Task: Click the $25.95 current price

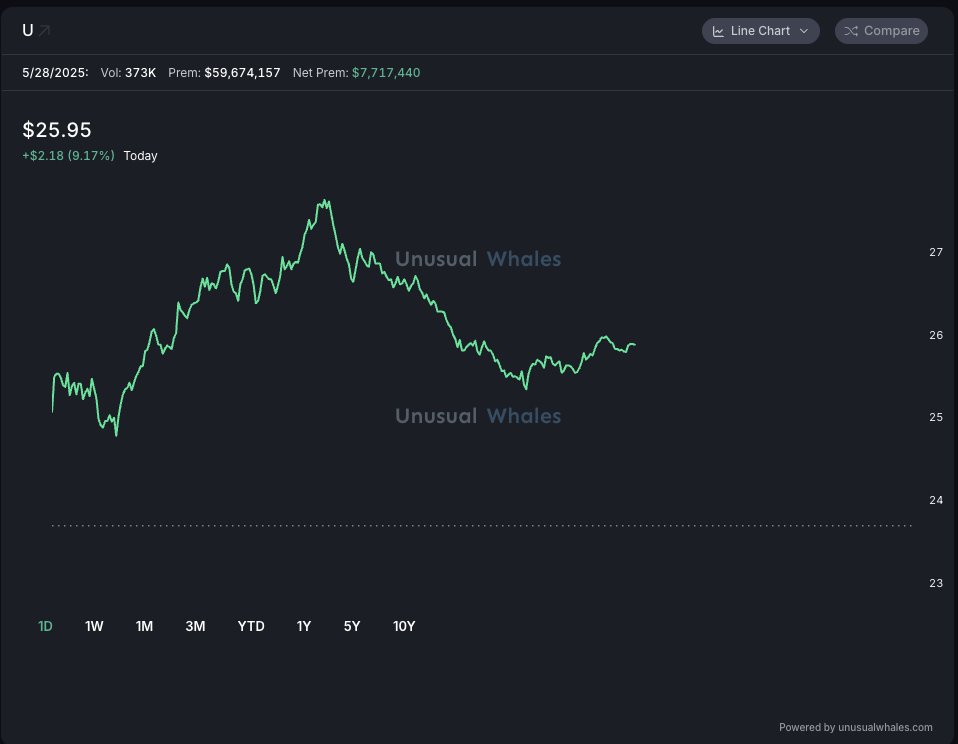Action: click(57, 129)
